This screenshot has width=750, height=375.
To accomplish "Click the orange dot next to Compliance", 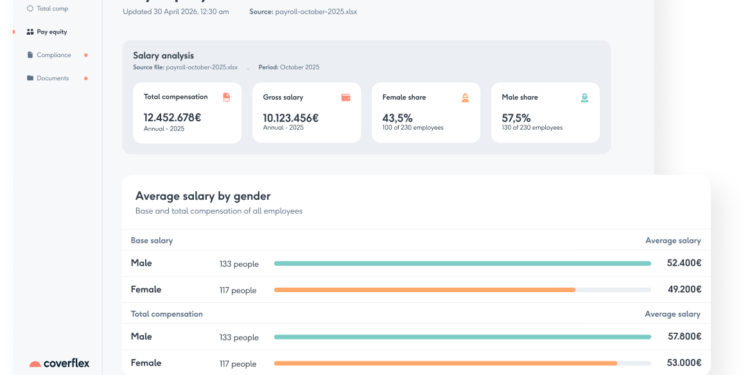I will coord(86,55).
